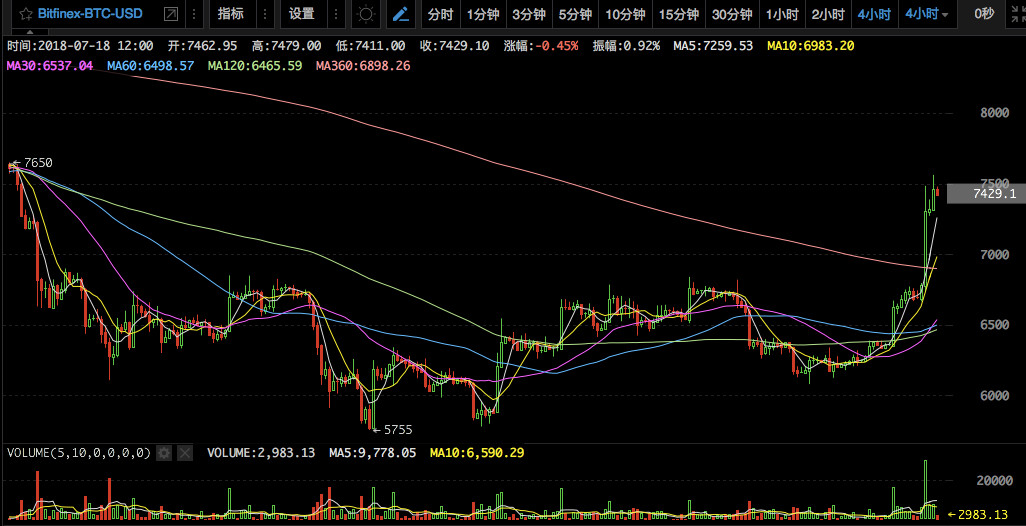Click the MA30:6537.04 legend value

[x=50, y=65]
